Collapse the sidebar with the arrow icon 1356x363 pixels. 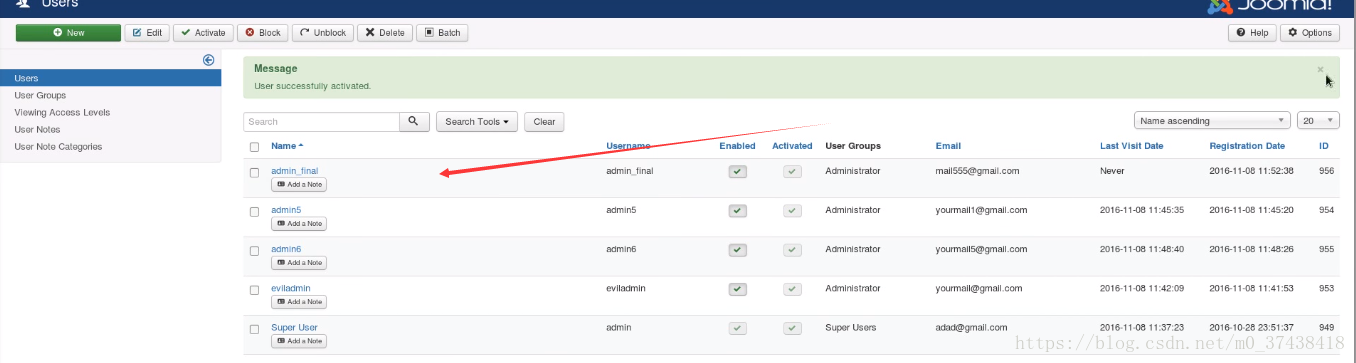208,60
